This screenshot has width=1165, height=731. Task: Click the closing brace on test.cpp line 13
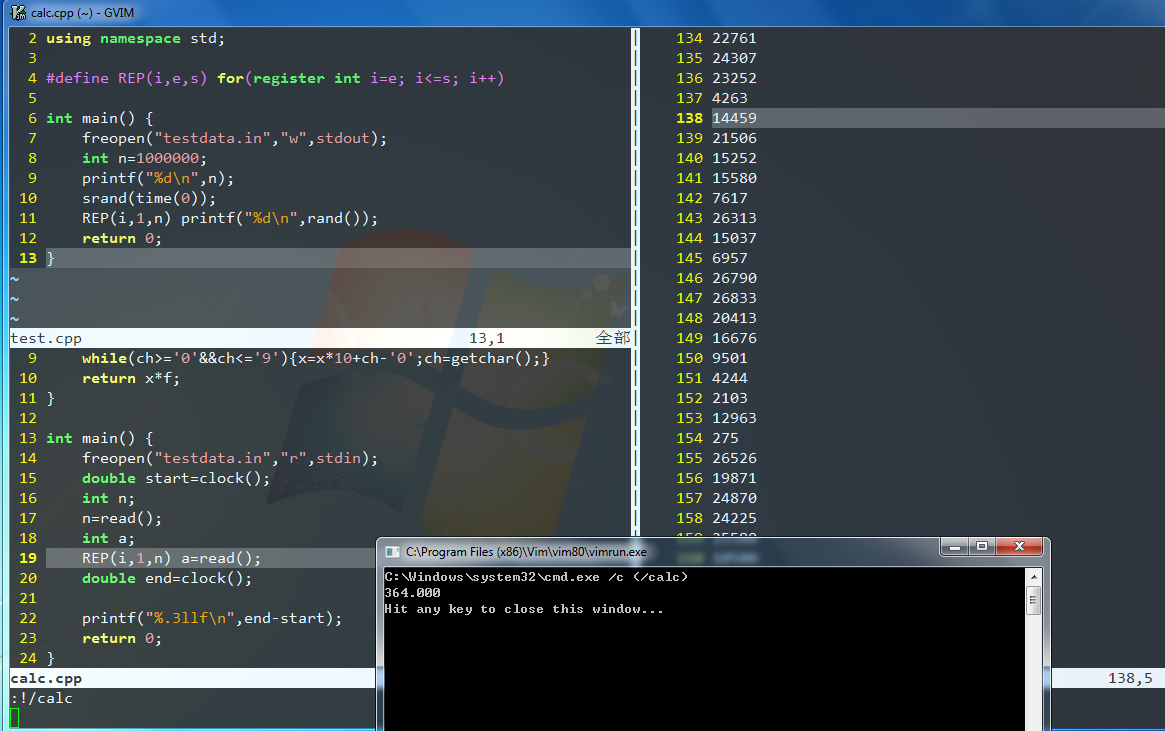coord(51,259)
